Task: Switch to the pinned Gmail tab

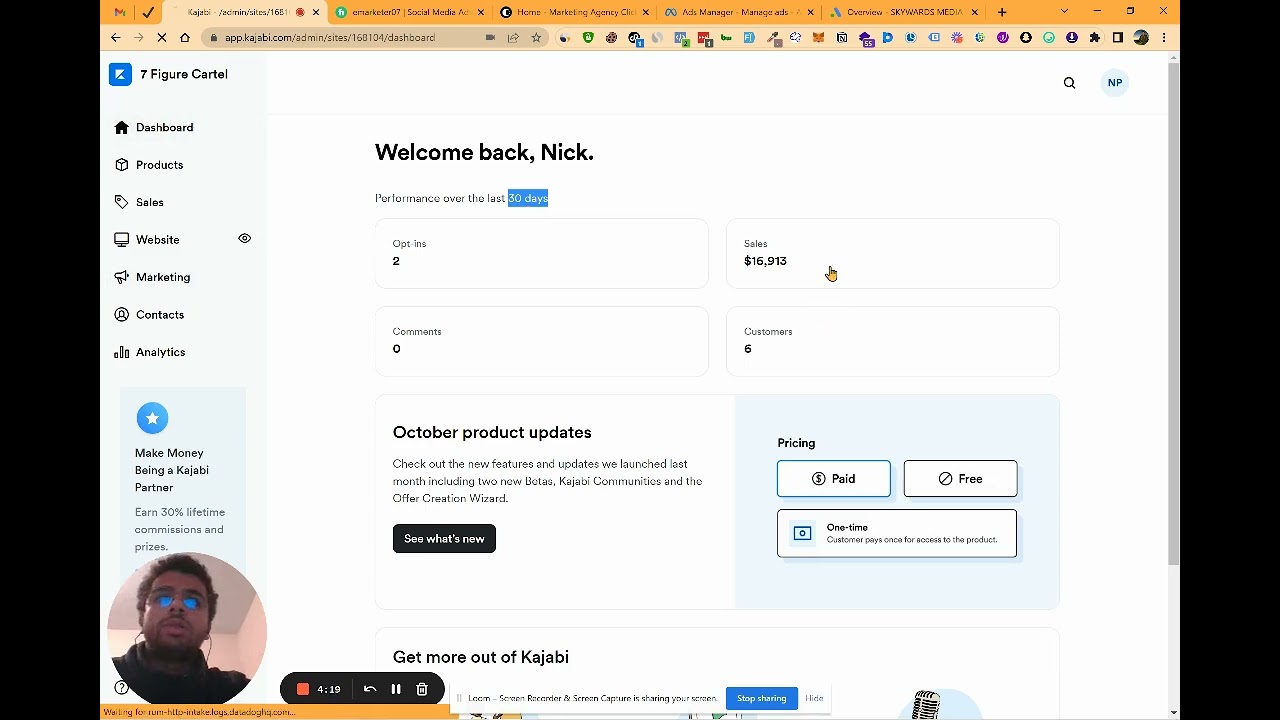Action: point(120,12)
